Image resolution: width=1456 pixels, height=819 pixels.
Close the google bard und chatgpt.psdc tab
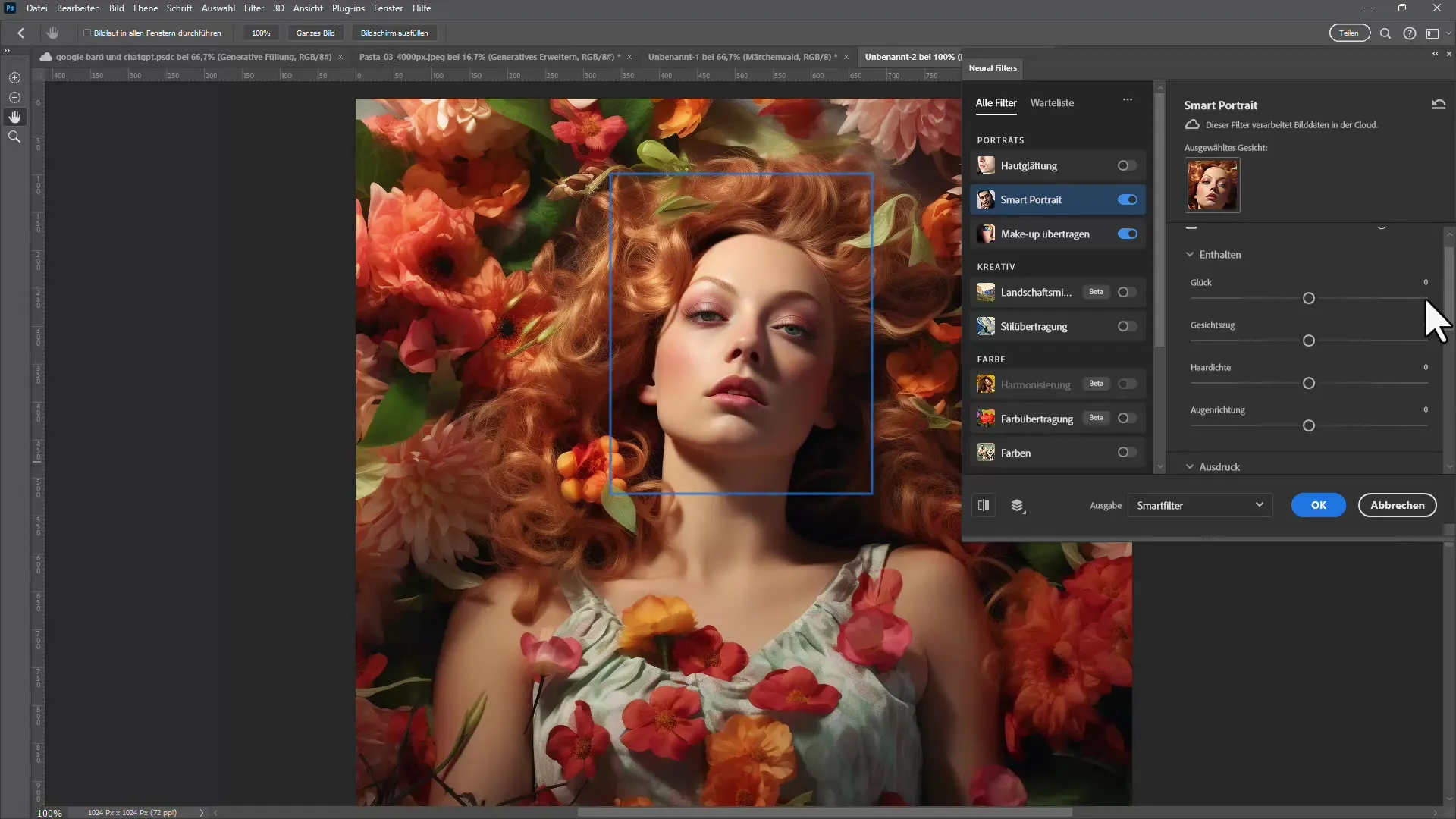click(x=340, y=57)
